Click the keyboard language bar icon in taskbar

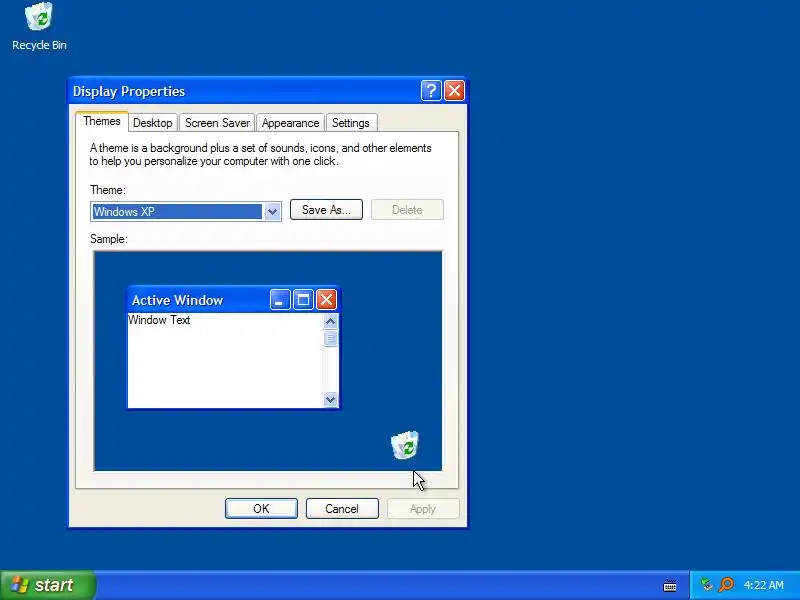pos(670,585)
